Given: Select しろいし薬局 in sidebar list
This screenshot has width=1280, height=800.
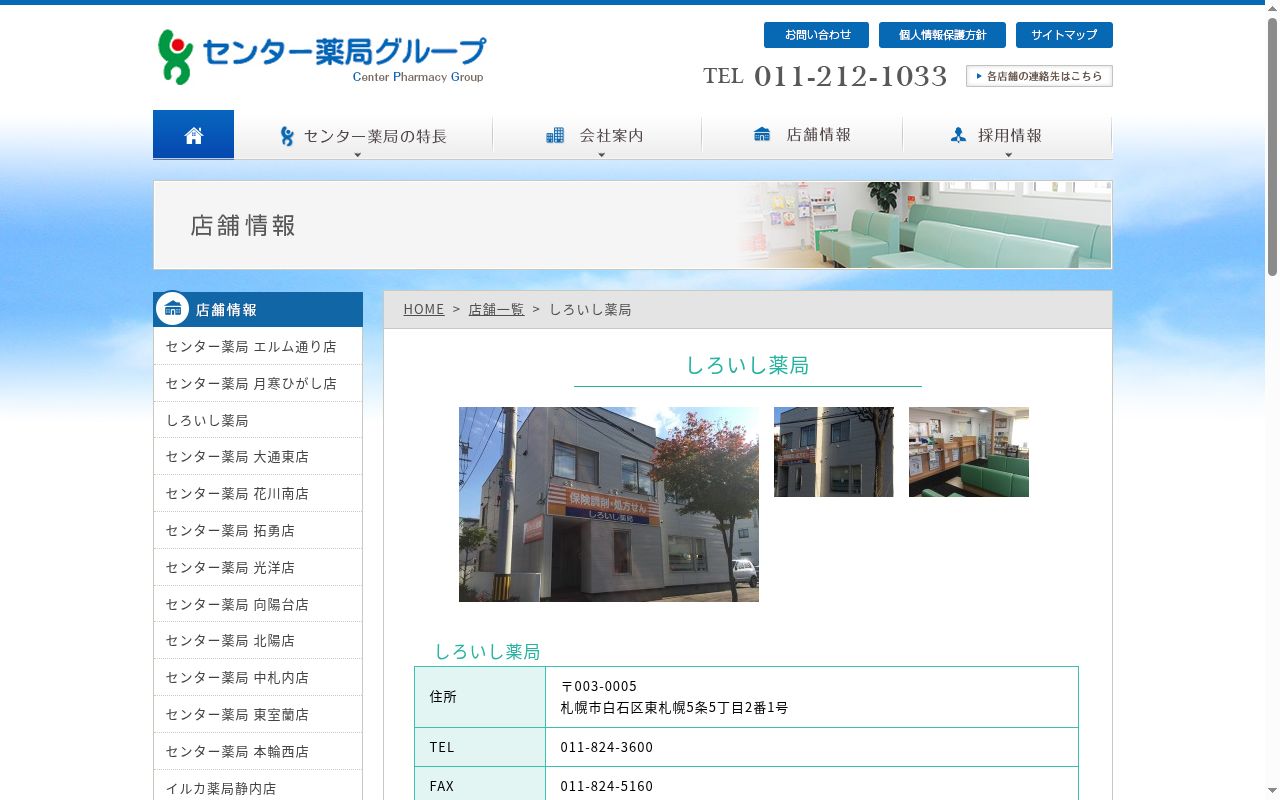Looking at the screenshot, I should 258,421.
